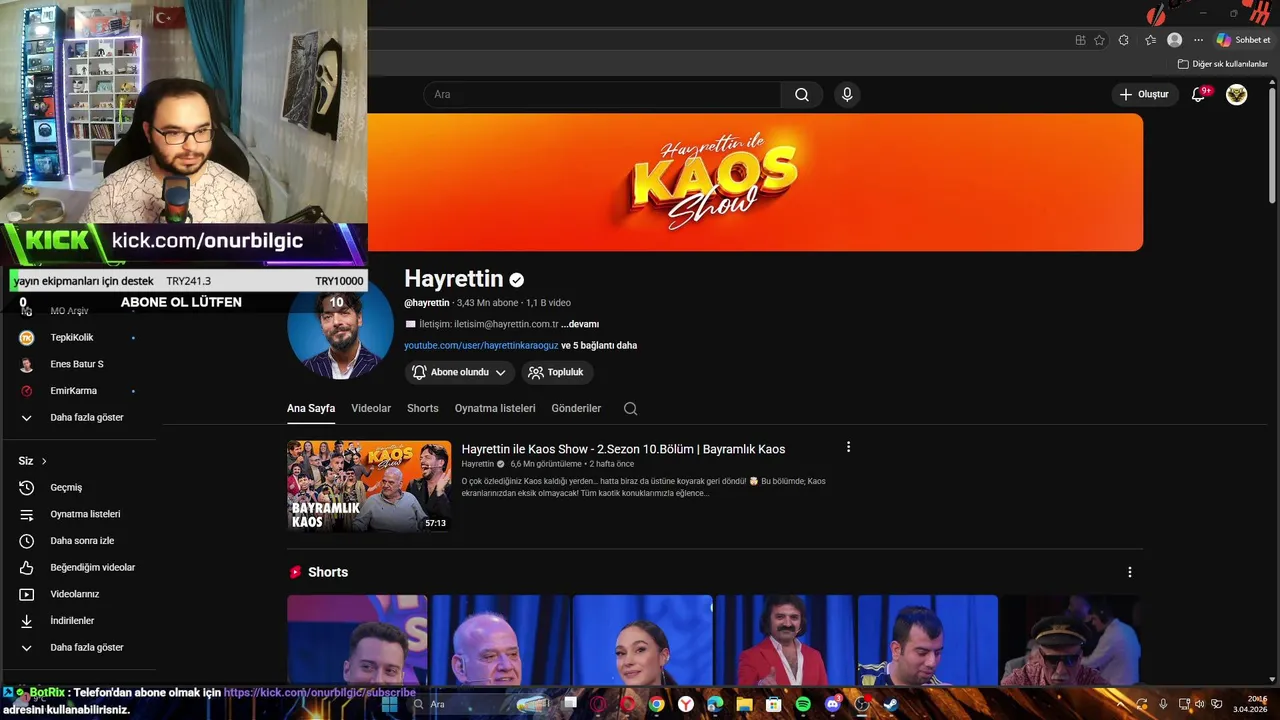This screenshot has width=1280, height=720.
Task: Open the YouTube notifications bell
Action: [x=1198, y=94]
